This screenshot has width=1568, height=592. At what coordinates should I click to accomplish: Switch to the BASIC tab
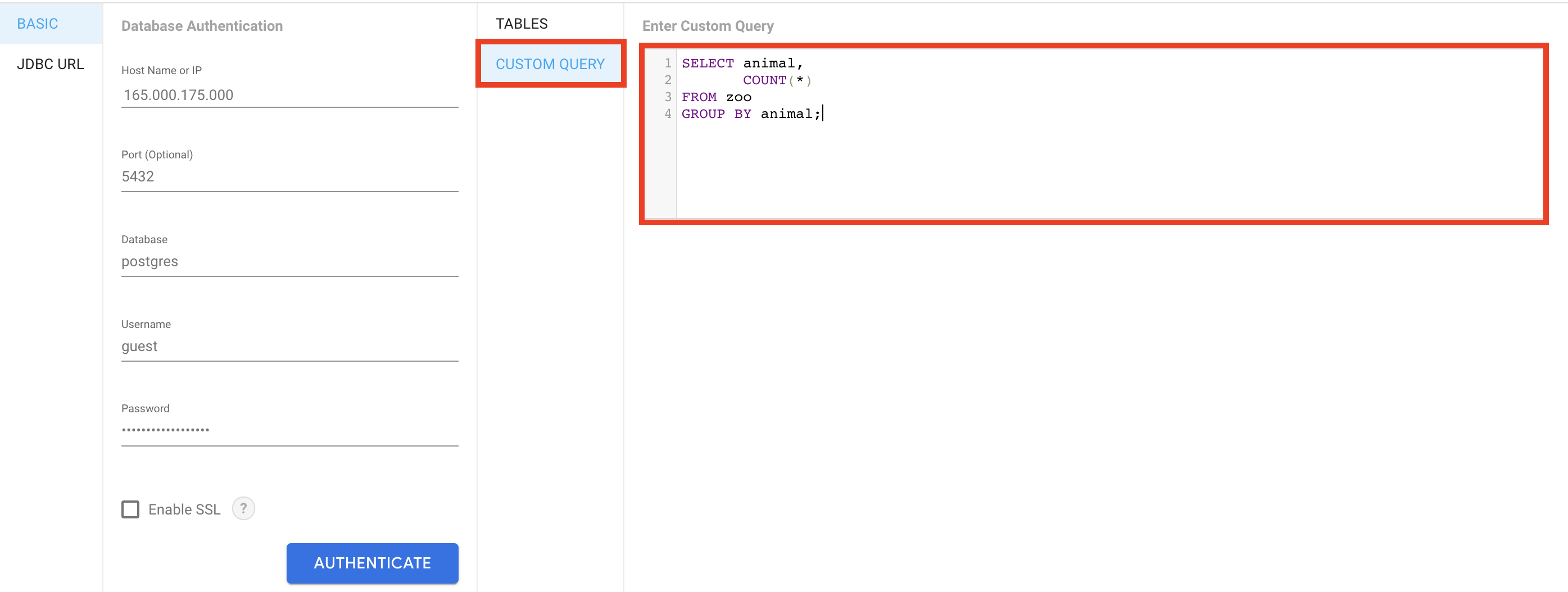tap(38, 24)
